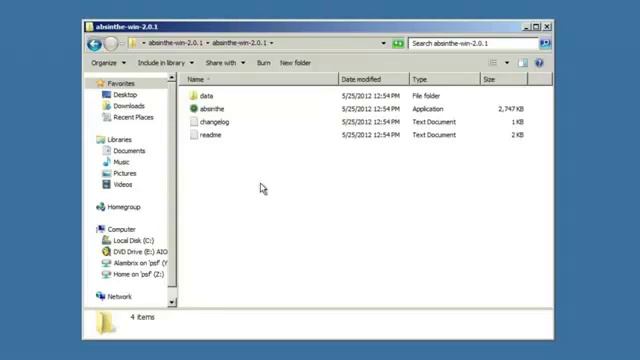Click the Homegroup icon
This screenshot has height=360, width=640.
(100, 207)
